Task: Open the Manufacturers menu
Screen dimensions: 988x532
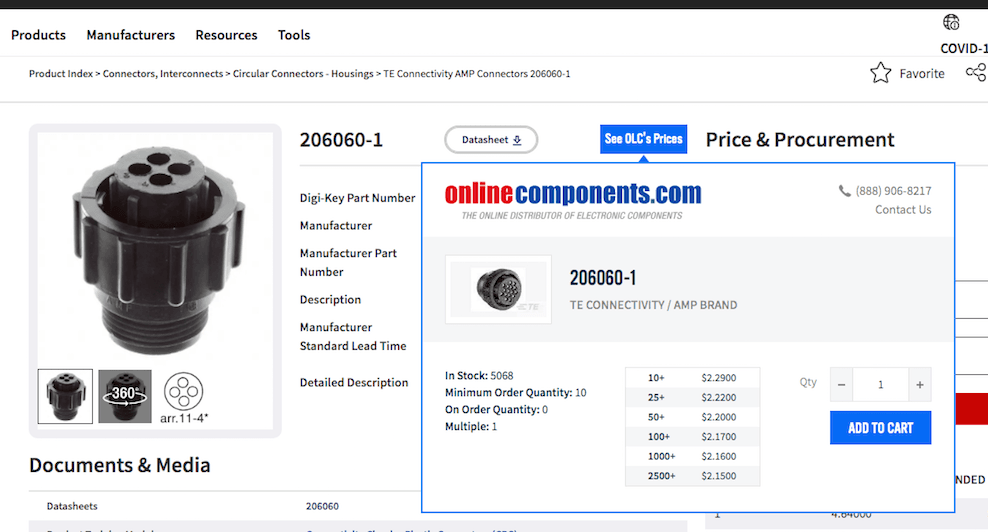Action: (x=130, y=35)
